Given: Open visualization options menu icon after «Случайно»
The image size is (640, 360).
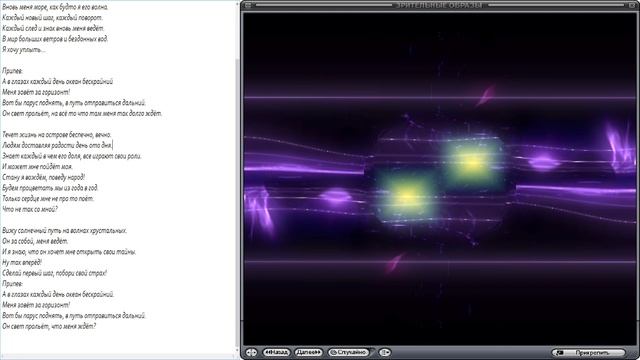Looking at the screenshot, I should [x=384, y=352].
